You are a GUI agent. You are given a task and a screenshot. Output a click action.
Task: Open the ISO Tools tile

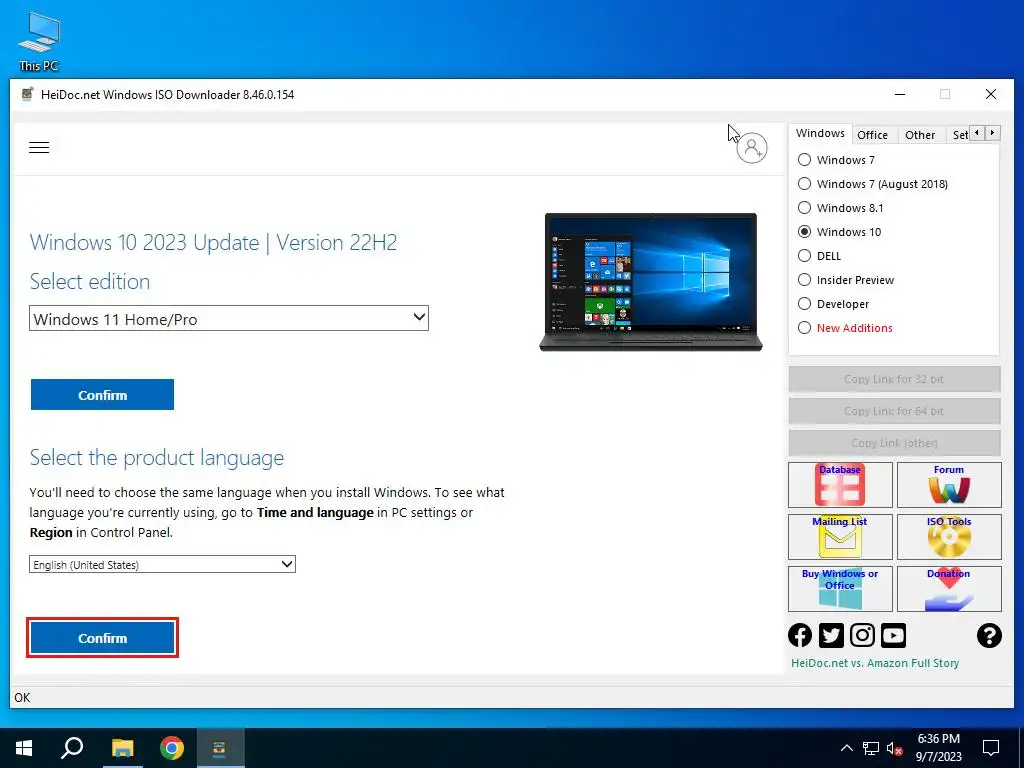(x=949, y=537)
